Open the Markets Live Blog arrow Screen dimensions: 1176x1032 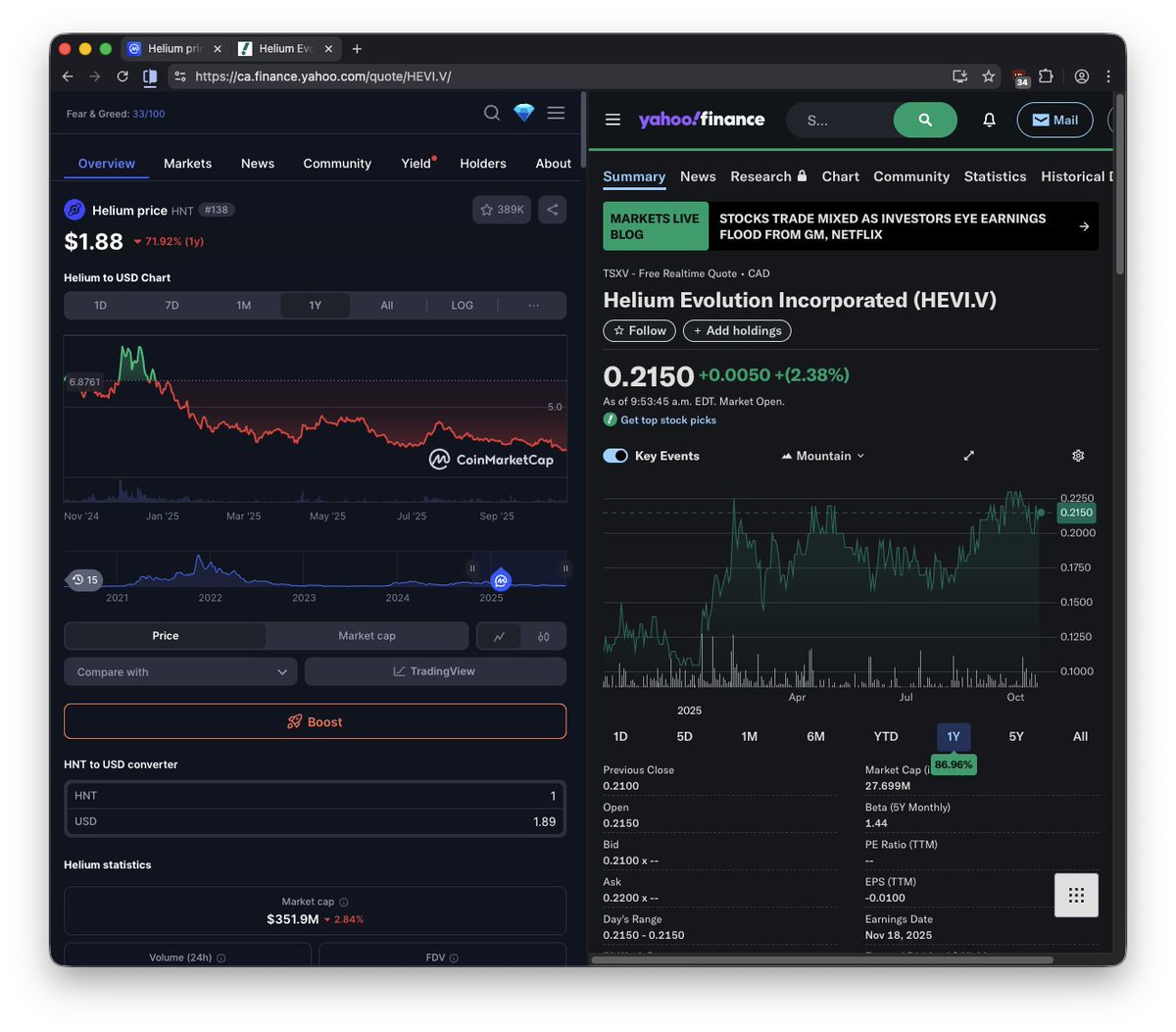(1084, 226)
